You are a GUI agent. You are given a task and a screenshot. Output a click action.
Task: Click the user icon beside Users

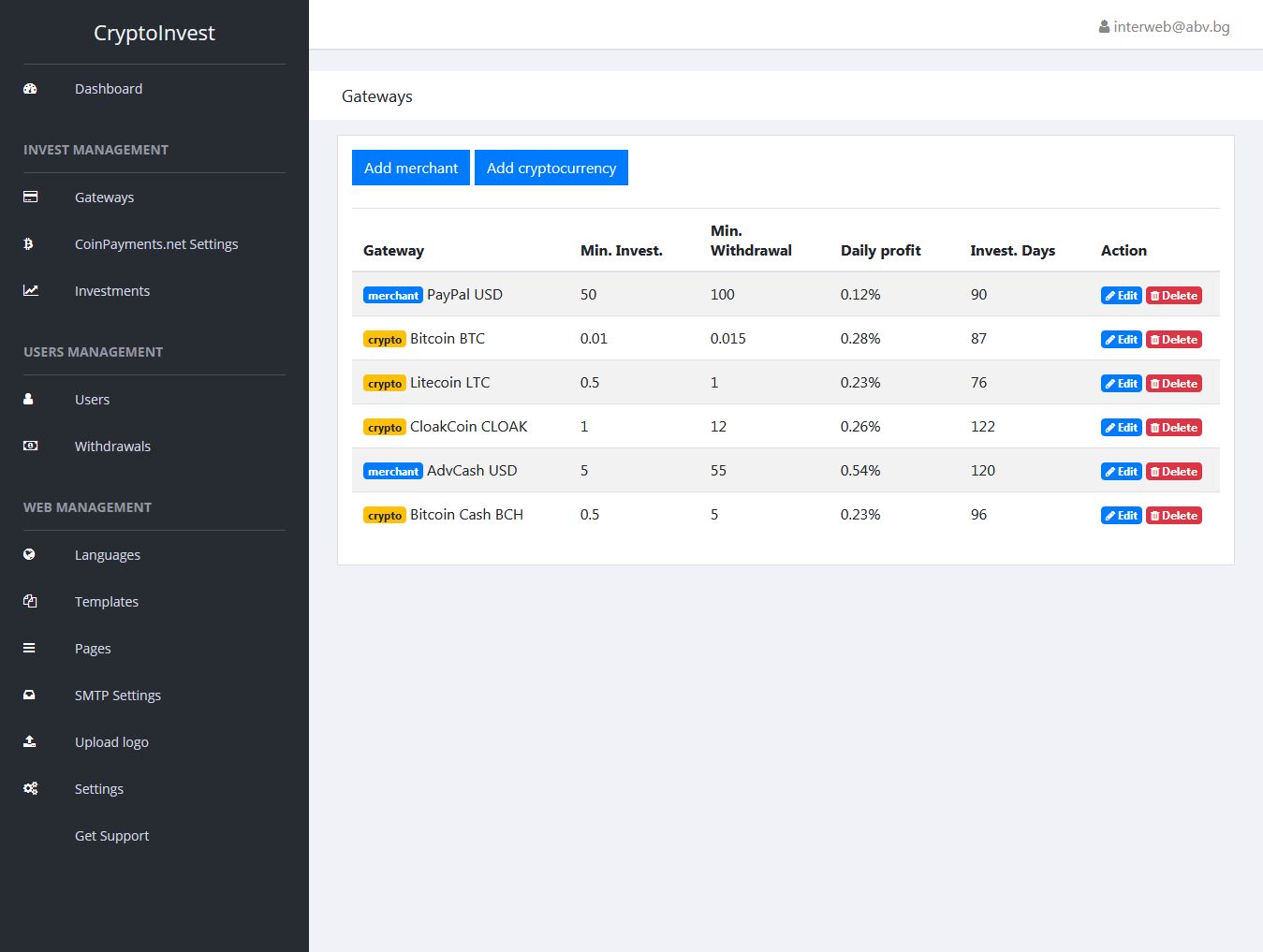[28, 400]
